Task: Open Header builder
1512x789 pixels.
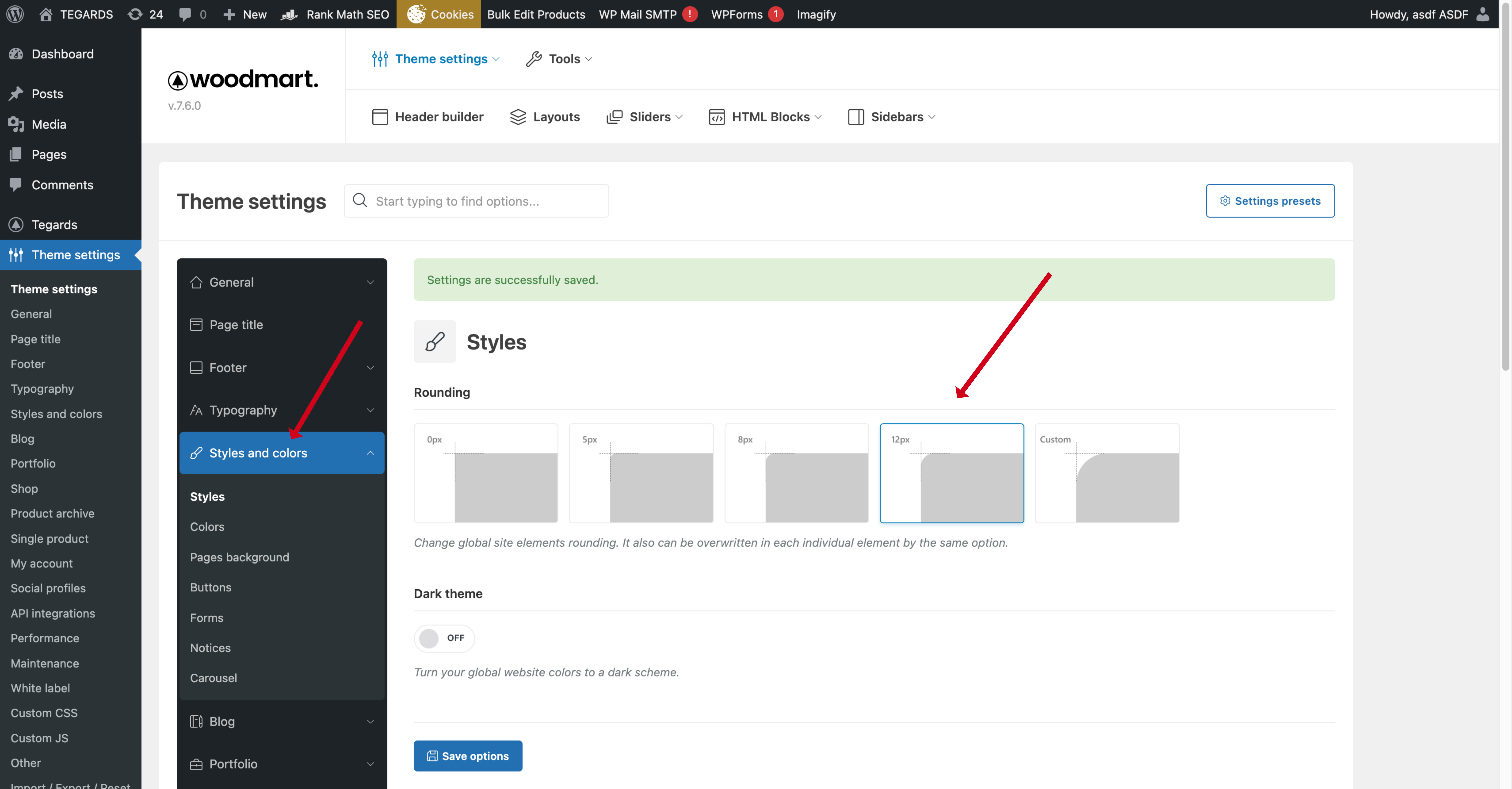Action: click(428, 117)
